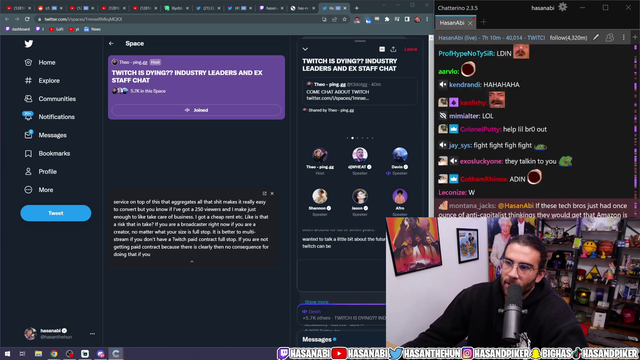This screenshot has height=360, width=640.
Task: Click the blue Tweet button
Action: coord(56,213)
